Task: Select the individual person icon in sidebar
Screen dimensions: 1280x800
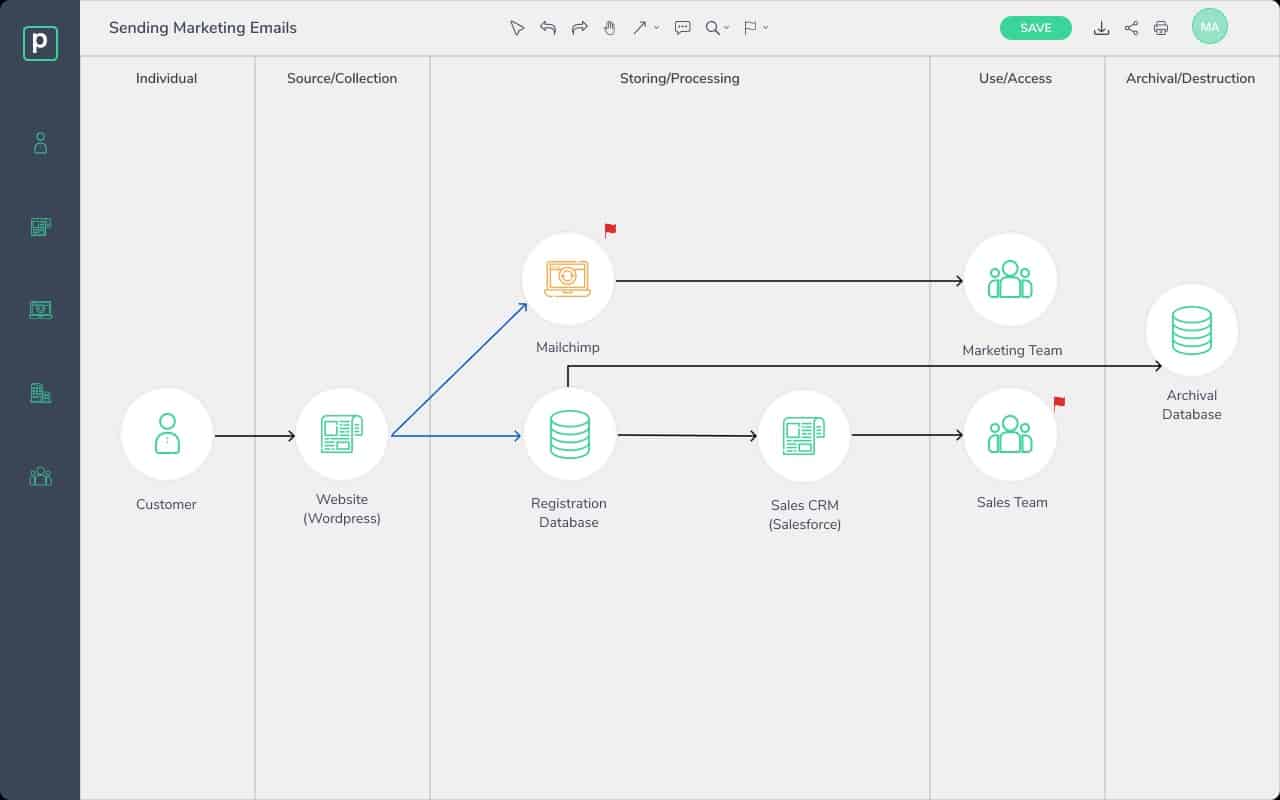Action: (x=40, y=143)
